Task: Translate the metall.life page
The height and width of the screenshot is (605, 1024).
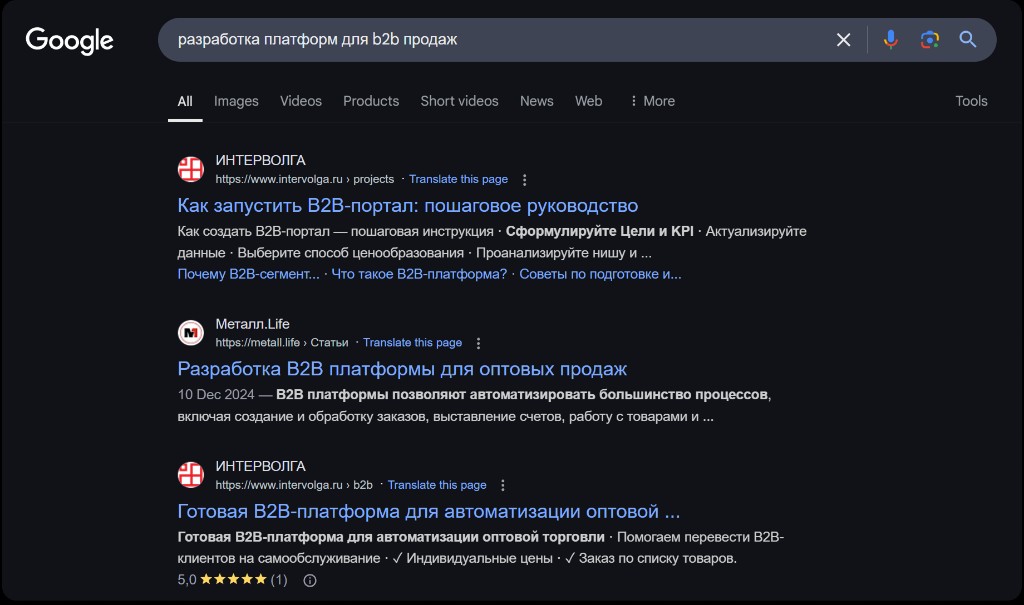Action: (412, 342)
